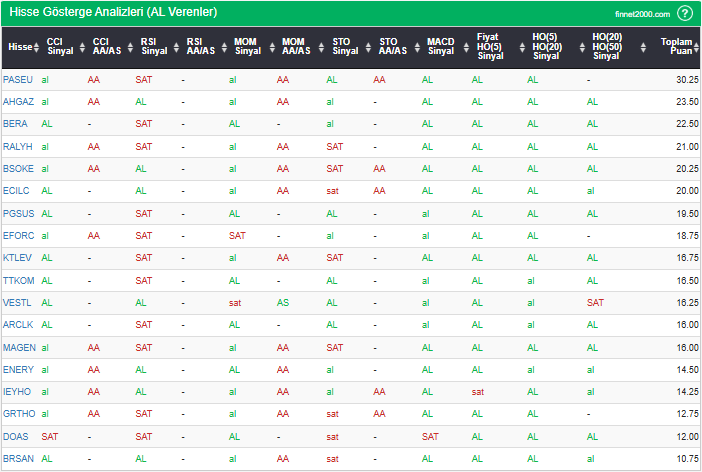Select the ARCLK ticker
Viewport: 702px width, 472px height.
pyautogui.click(x=17, y=325)
